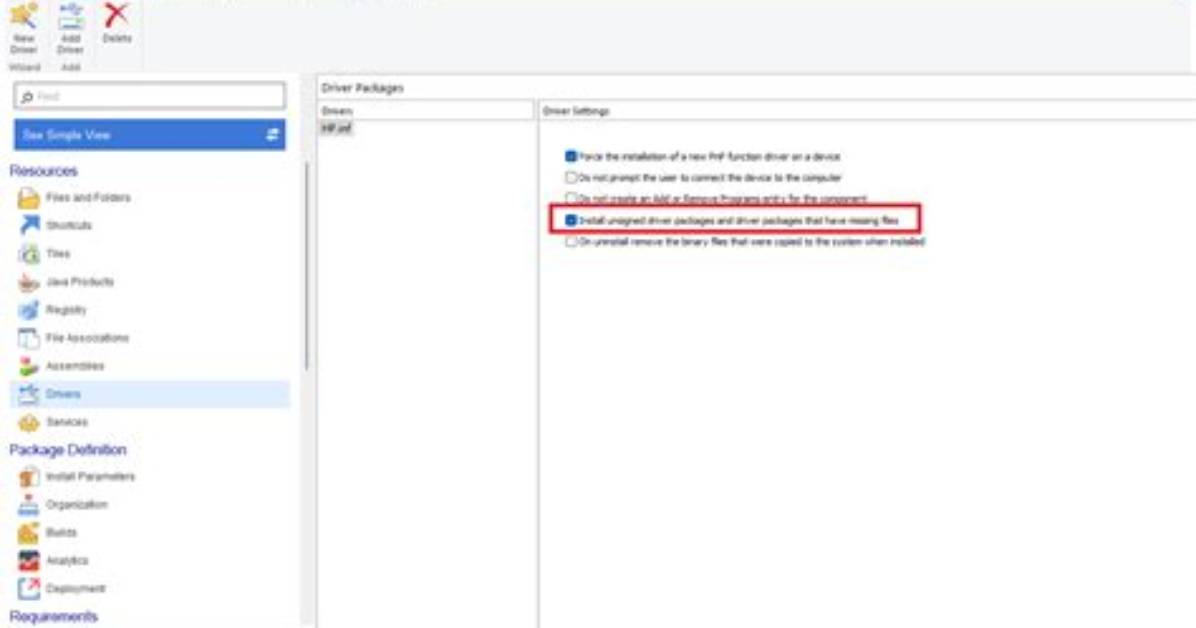Launch the New Driver wizard
This screenshot has height=628, width=1196.
[x=24, y=28]
